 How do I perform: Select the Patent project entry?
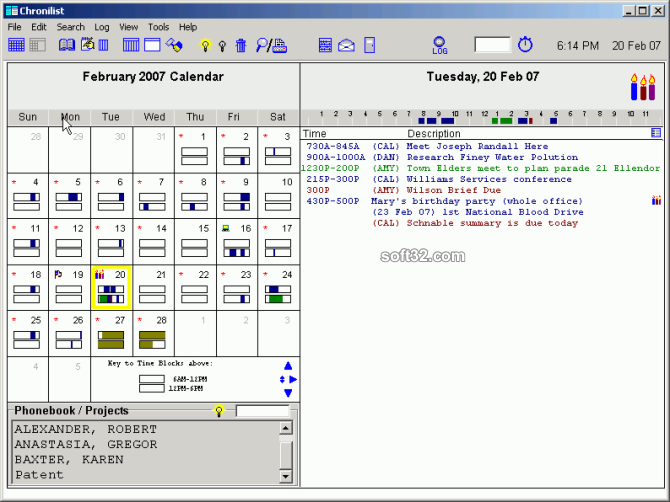[39, 475]
